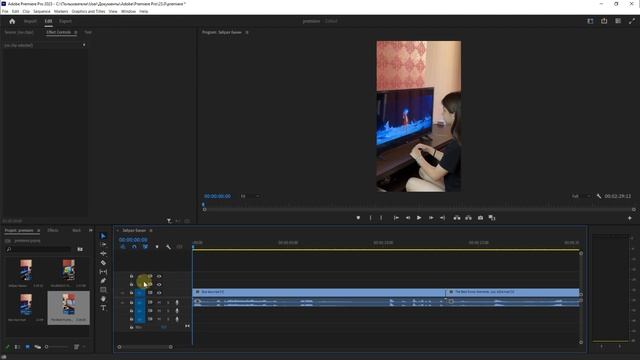Open the Quick Export icon
640x360 pixels.
point(604,21)
